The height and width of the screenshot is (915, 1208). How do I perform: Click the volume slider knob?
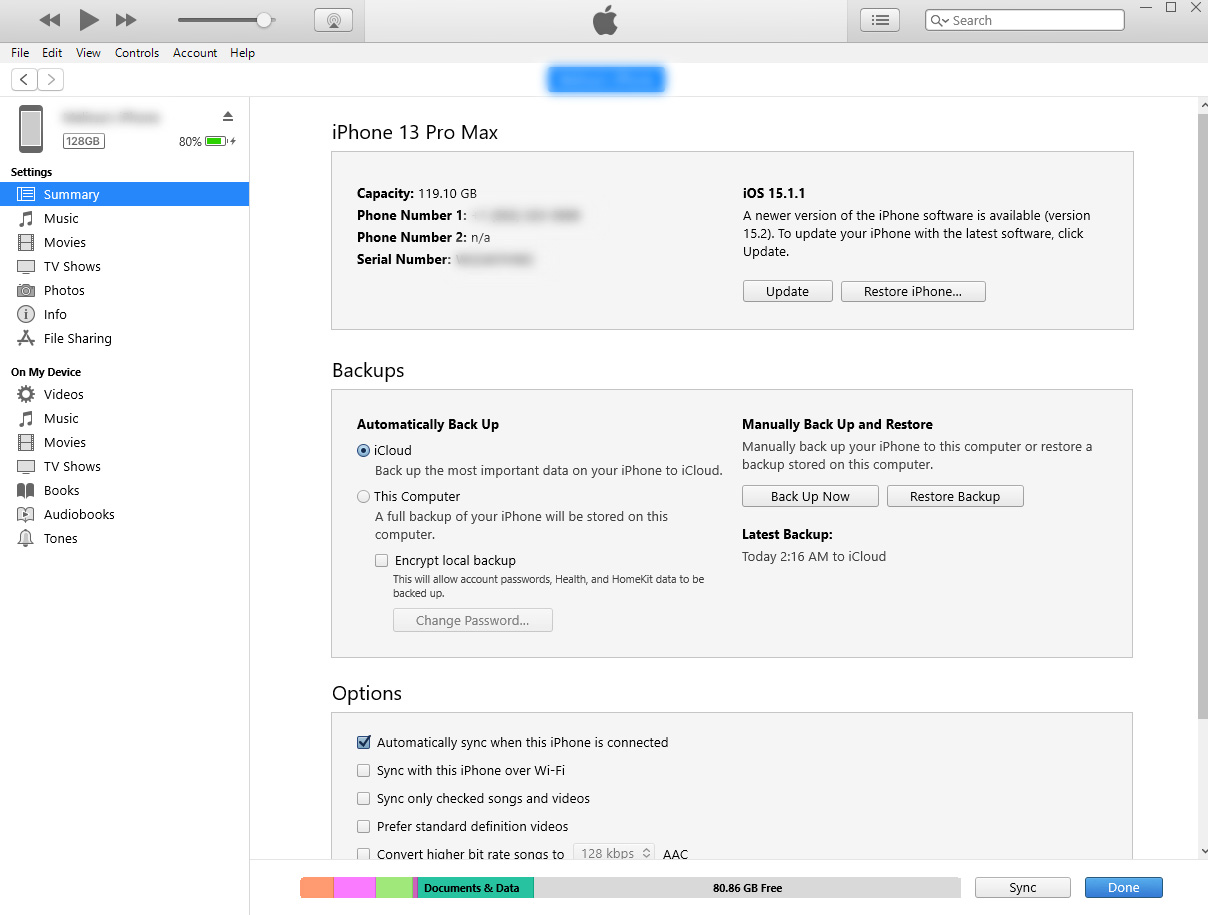pyautogui.click(x=264, y=20)
